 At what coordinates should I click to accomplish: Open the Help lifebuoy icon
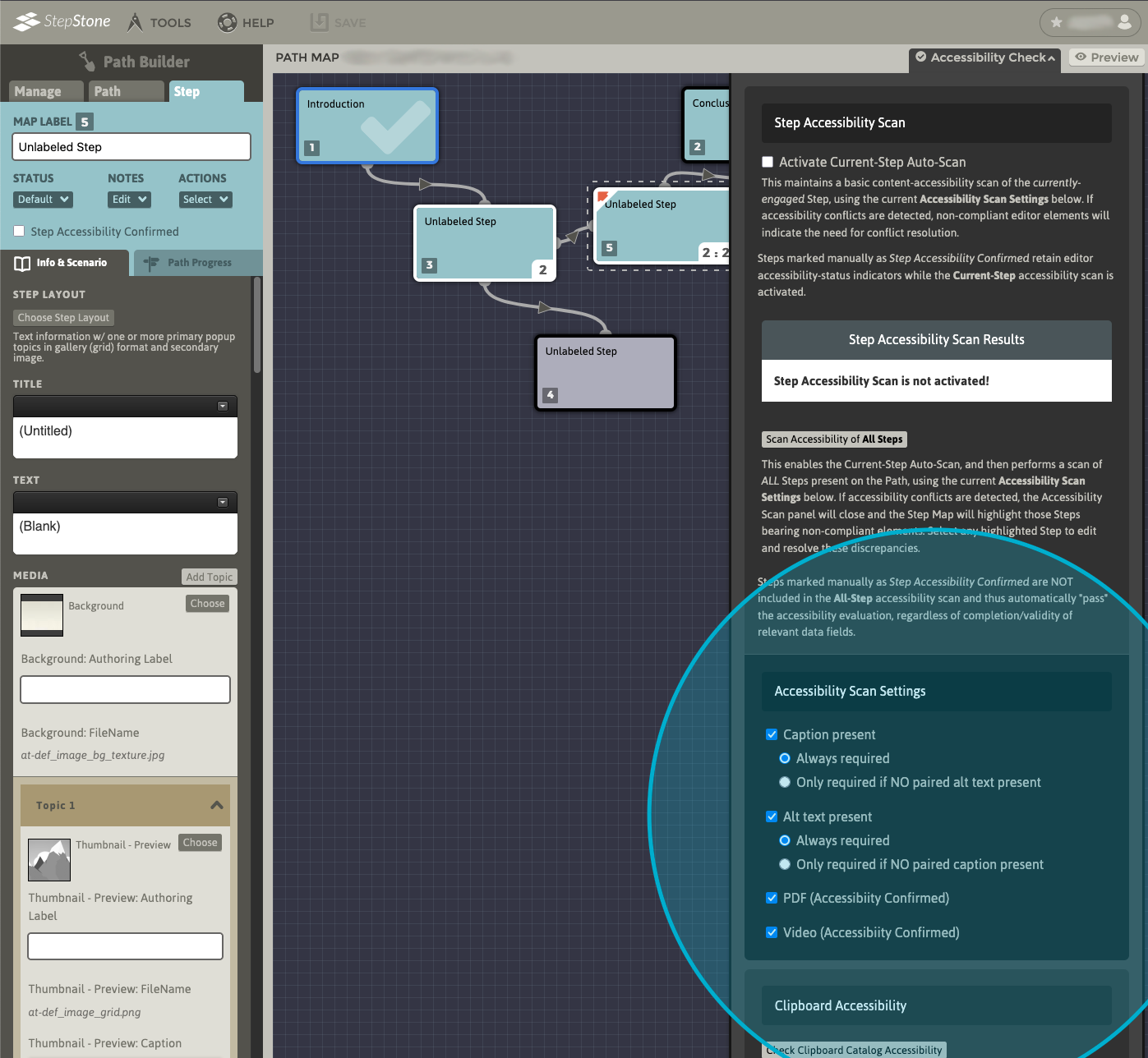pyautogui.click(x=227, y=22)
